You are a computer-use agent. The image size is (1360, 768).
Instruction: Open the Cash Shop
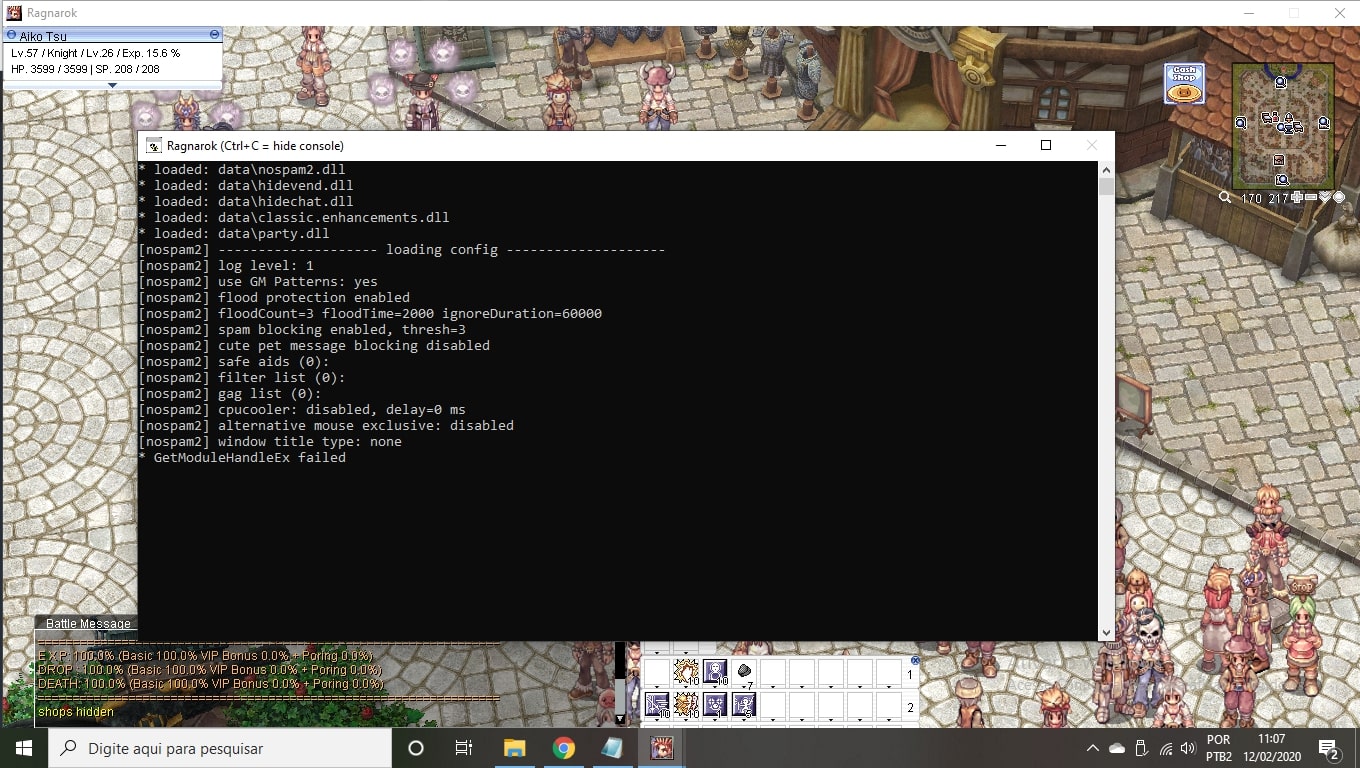pos(1184,84)
